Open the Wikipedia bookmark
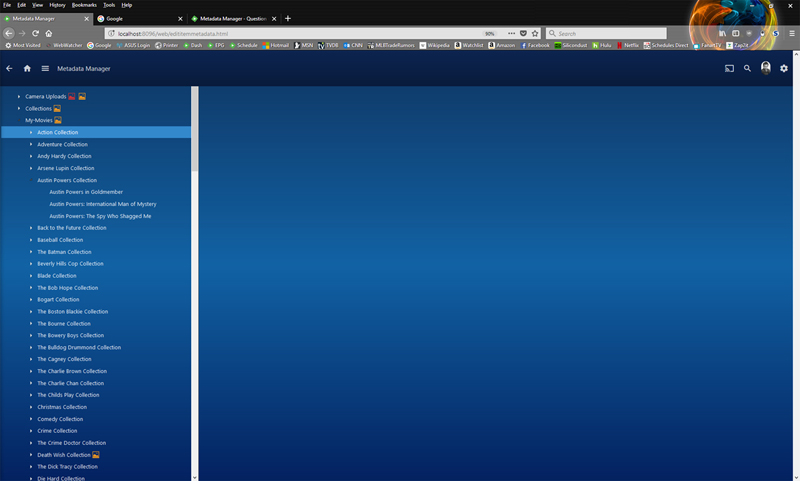The width and height of the screenshot is (800, 481). (435, 45)
